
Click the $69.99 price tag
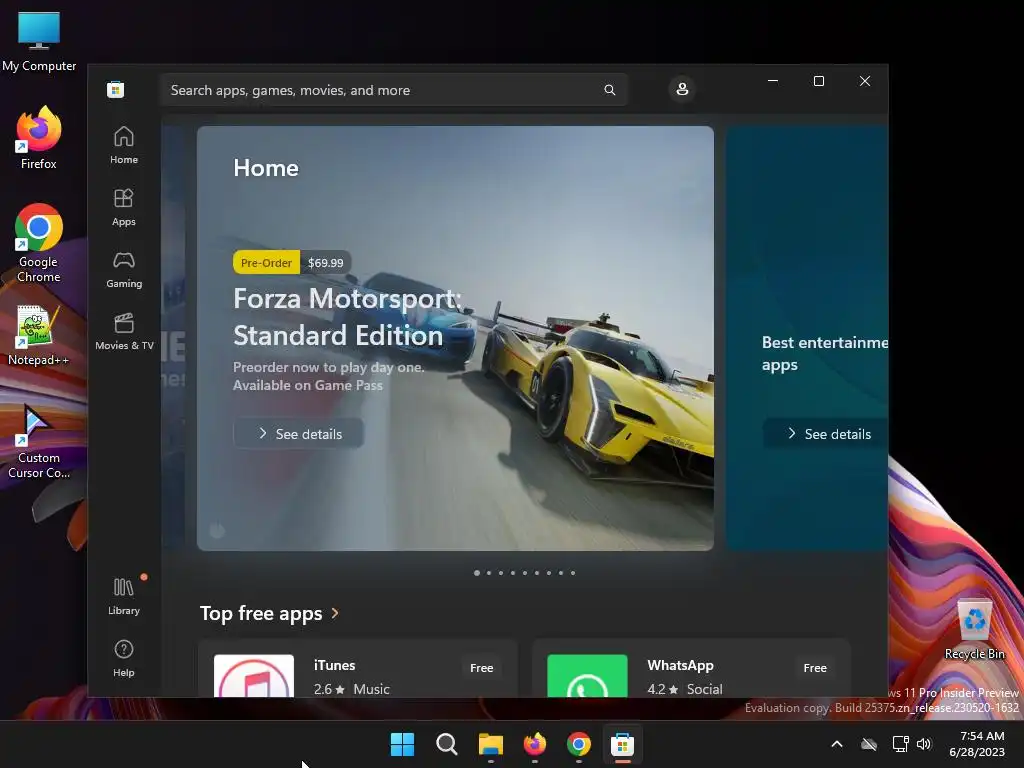tap(326, 263)
